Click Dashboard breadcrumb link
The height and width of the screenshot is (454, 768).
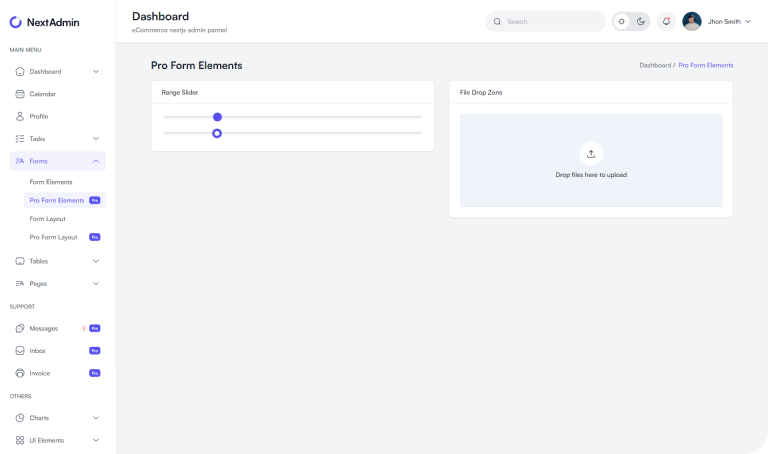(x=655, y=65)
